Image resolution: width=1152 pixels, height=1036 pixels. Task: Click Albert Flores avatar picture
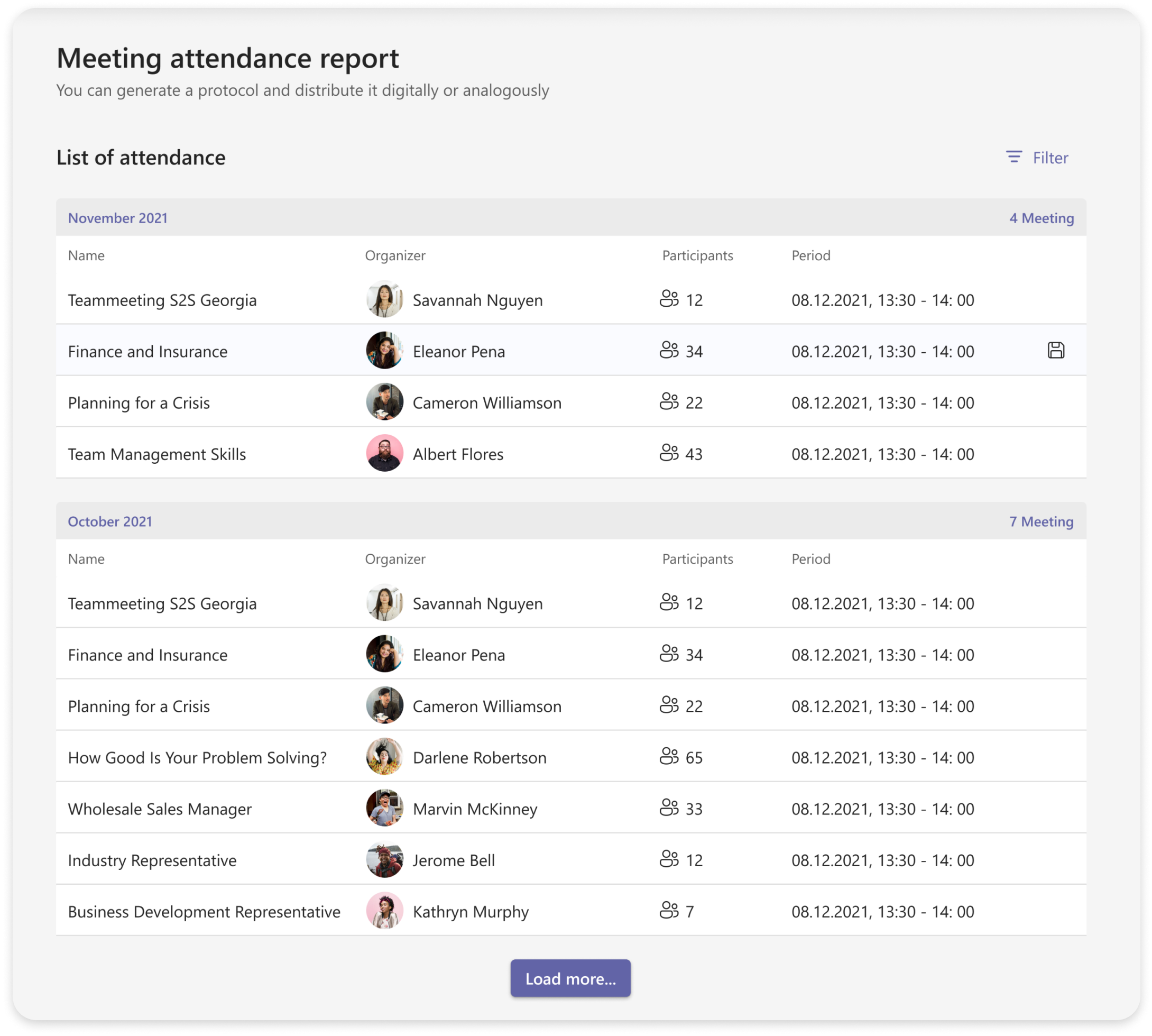(x=384, y=454)
